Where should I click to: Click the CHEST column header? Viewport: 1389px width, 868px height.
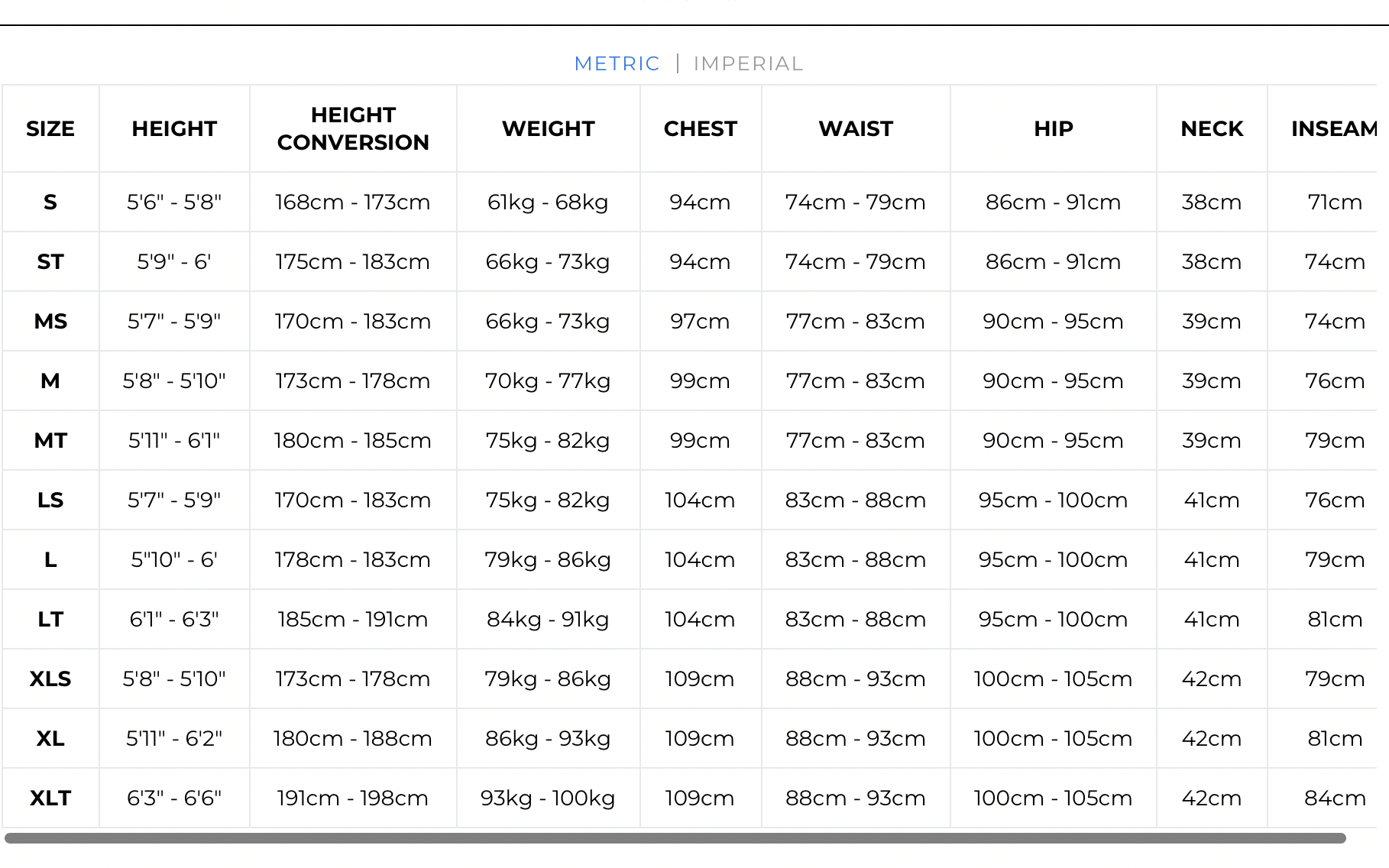[701, 128]
